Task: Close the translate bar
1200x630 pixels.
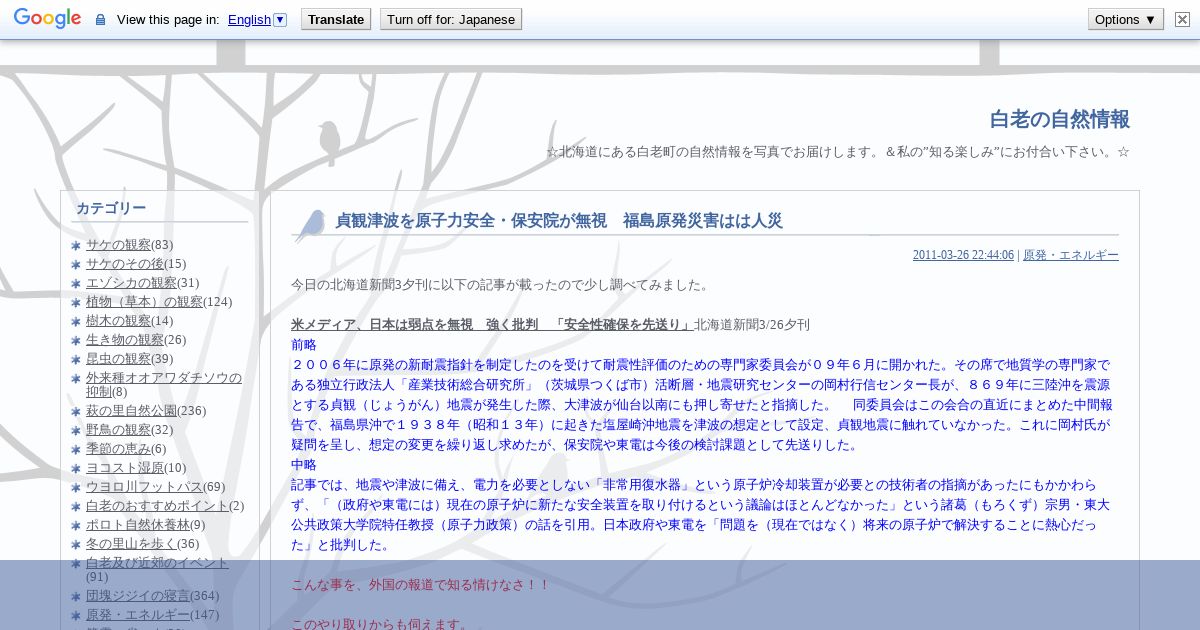Action: (x=1182, y=19)
